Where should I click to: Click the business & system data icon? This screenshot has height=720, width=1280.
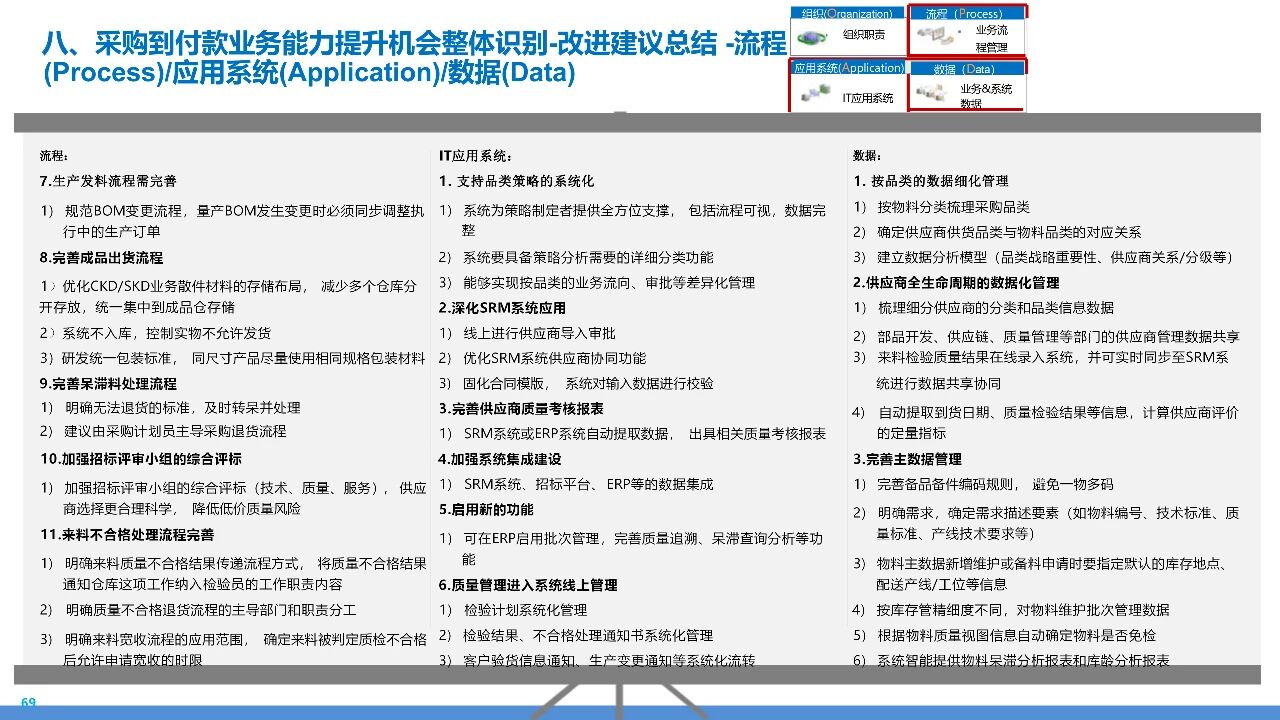pyautogui.click(x=933, y=94)
